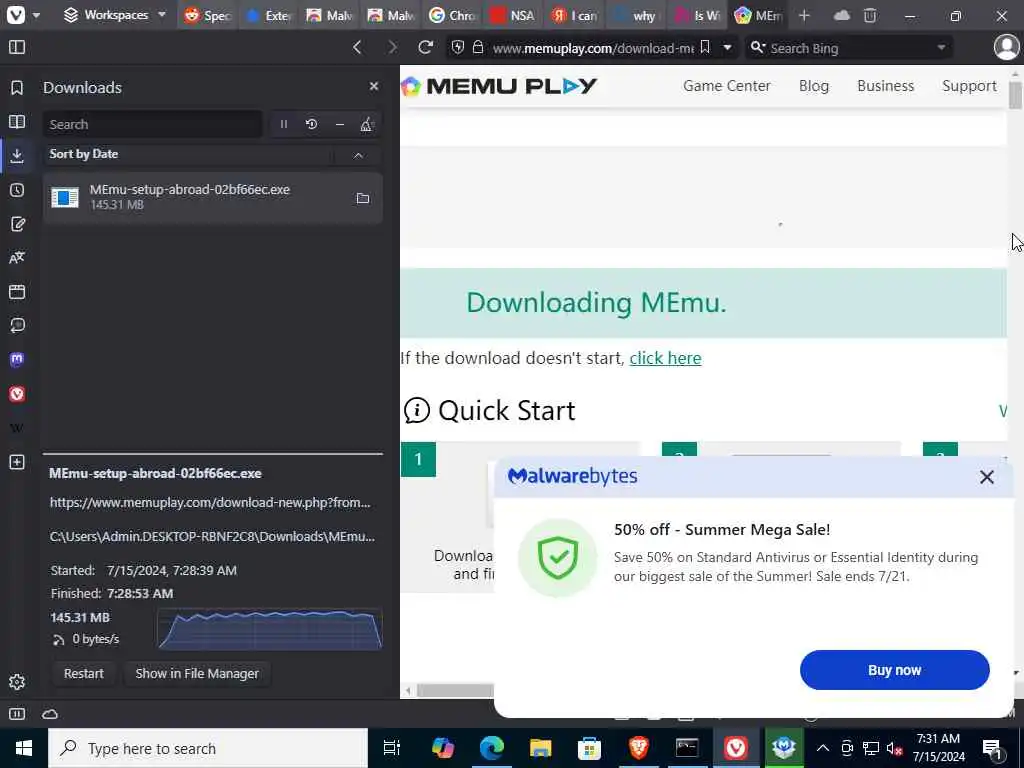
Task: Click the Search Bing field
Action: click(x=849, y=48)
